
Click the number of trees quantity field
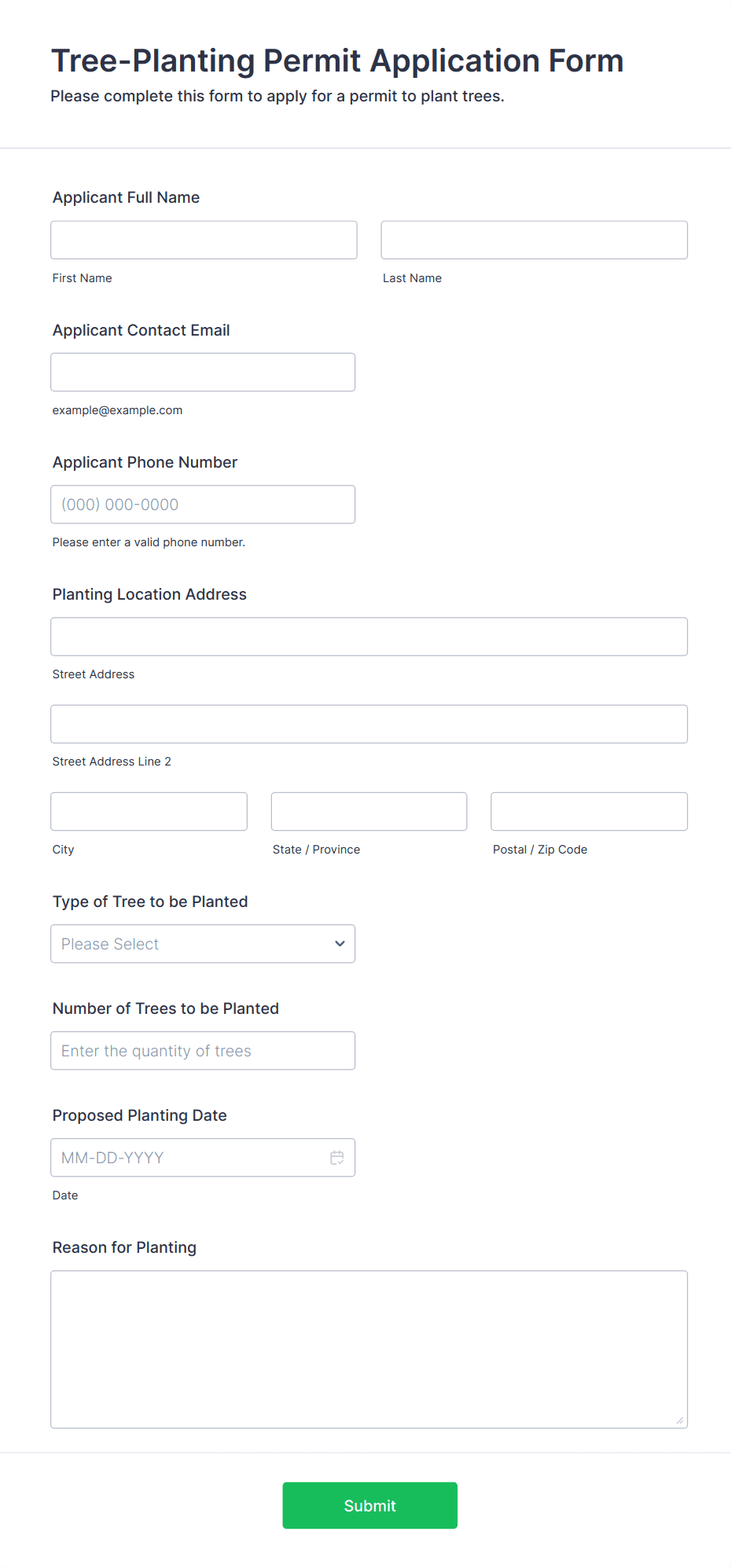pyautogui.click(x=203, y=1051)
